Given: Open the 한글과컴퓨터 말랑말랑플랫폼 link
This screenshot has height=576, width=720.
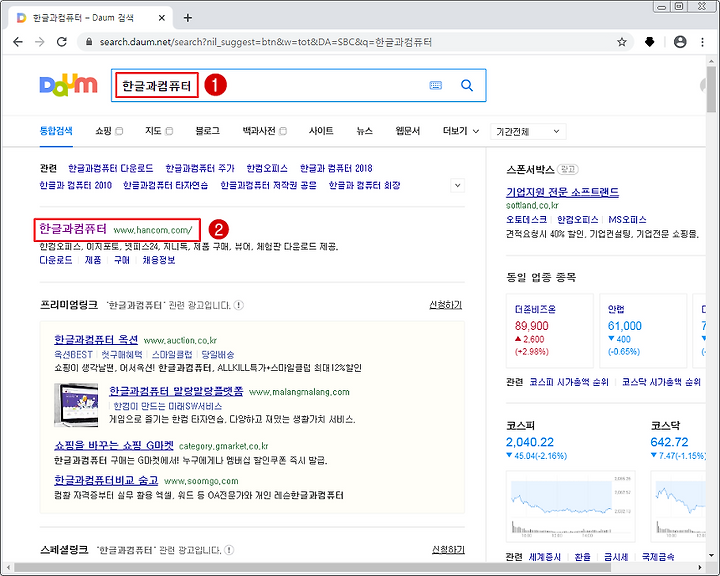Looking at the screenshot, I should [x=176, y=391].
